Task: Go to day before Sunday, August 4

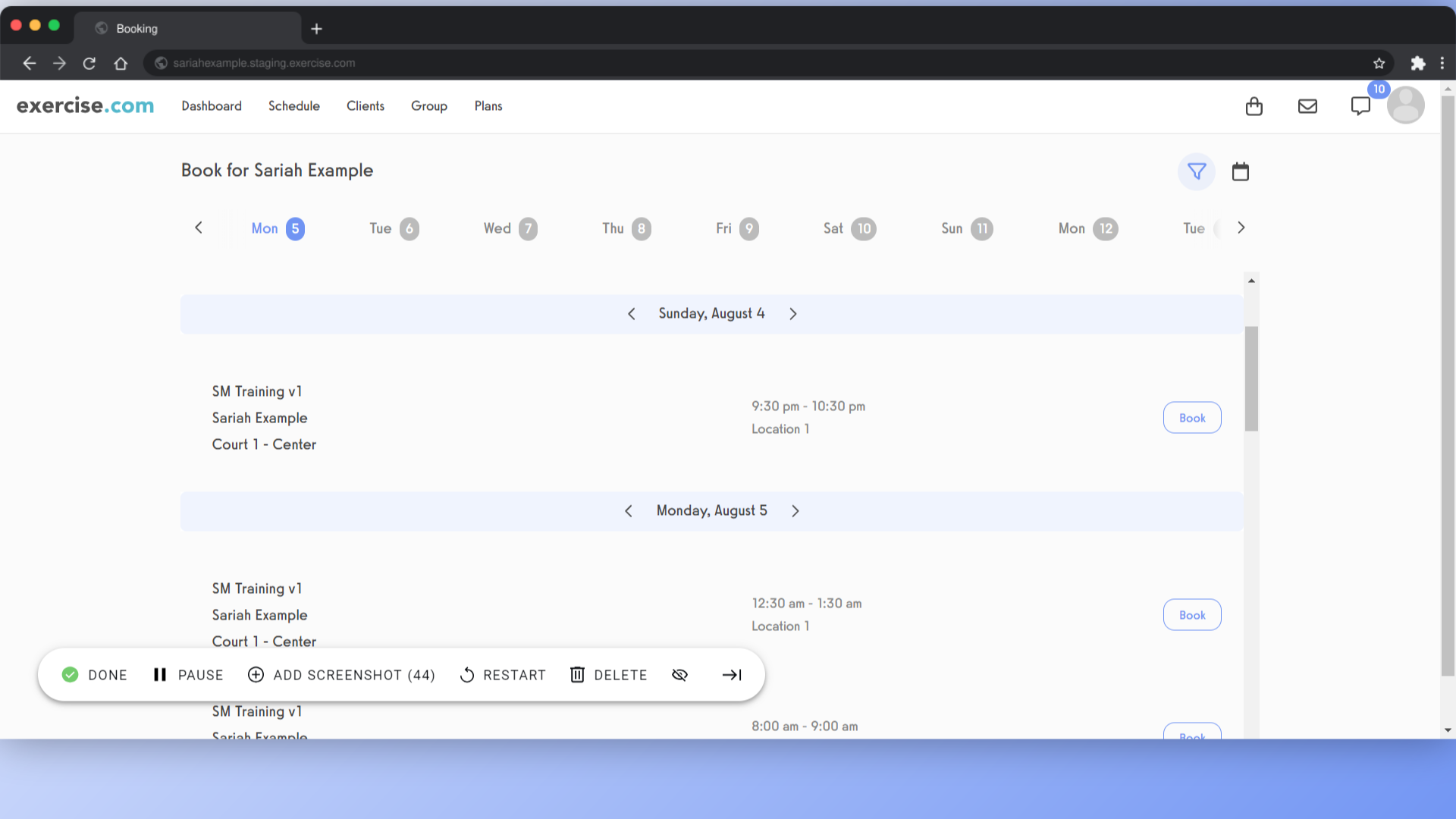Action: [632, 314]
